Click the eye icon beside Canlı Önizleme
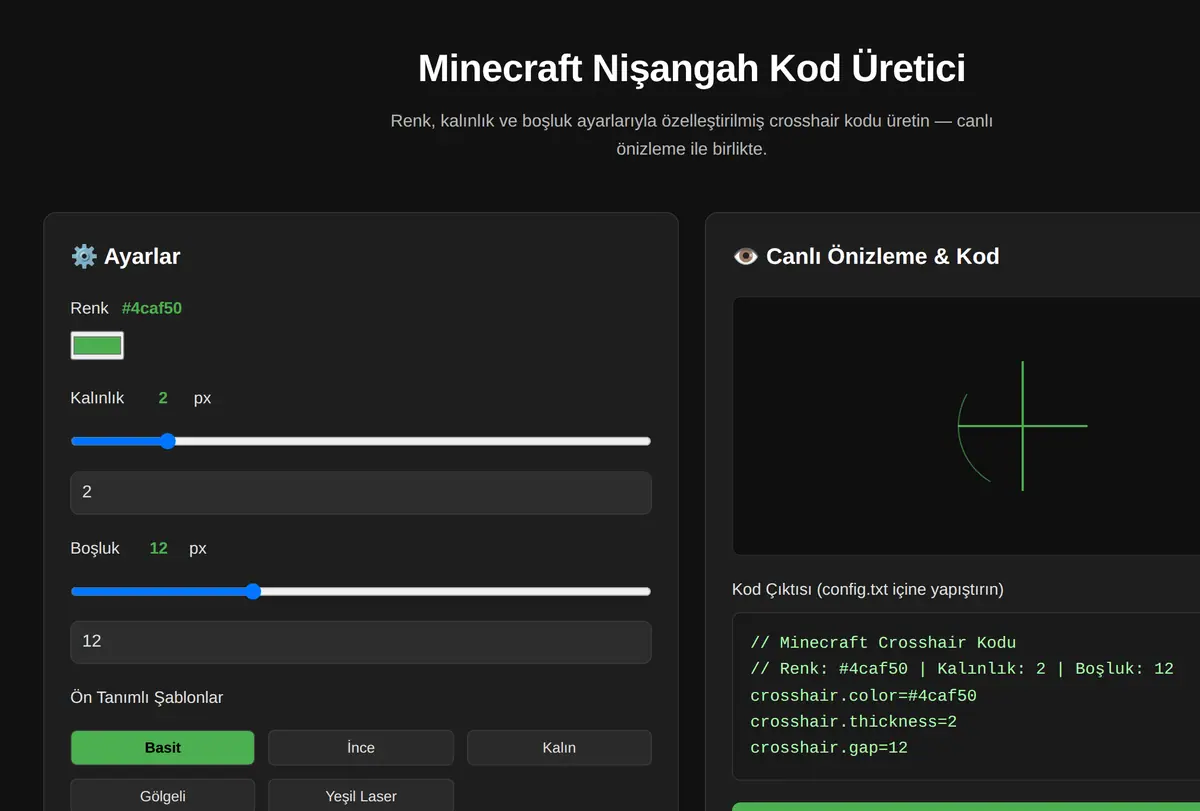 [746, 256]
